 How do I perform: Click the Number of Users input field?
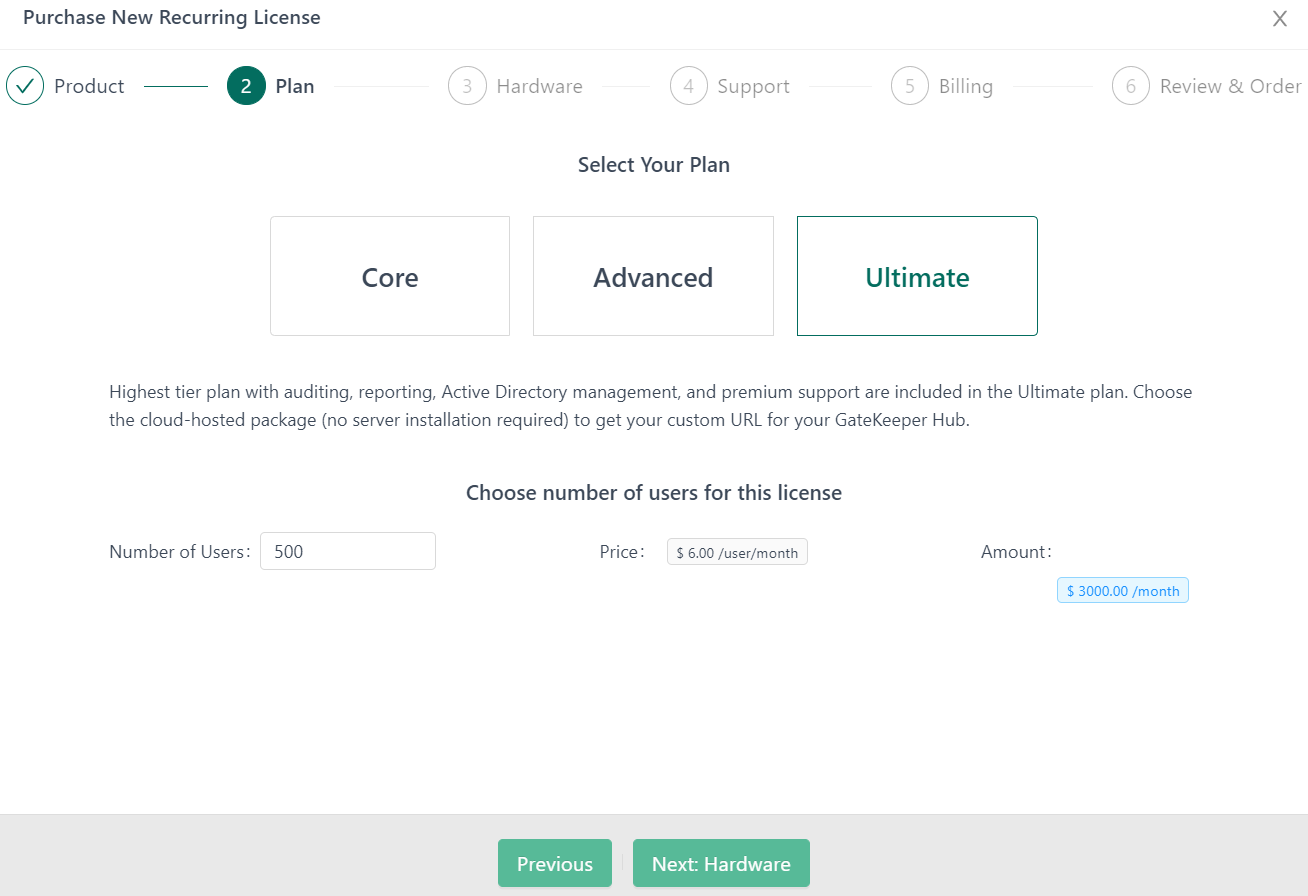click(347, 551)
